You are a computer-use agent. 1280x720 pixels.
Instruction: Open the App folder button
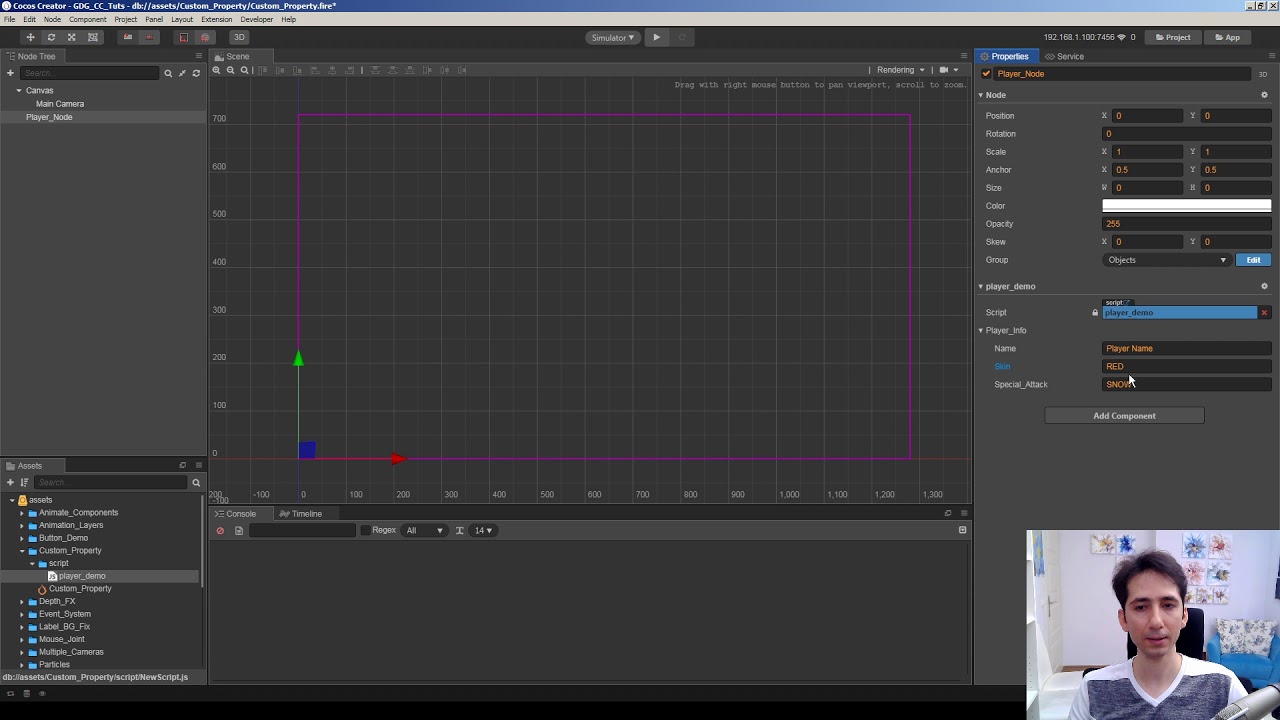tap(1226, 37)
